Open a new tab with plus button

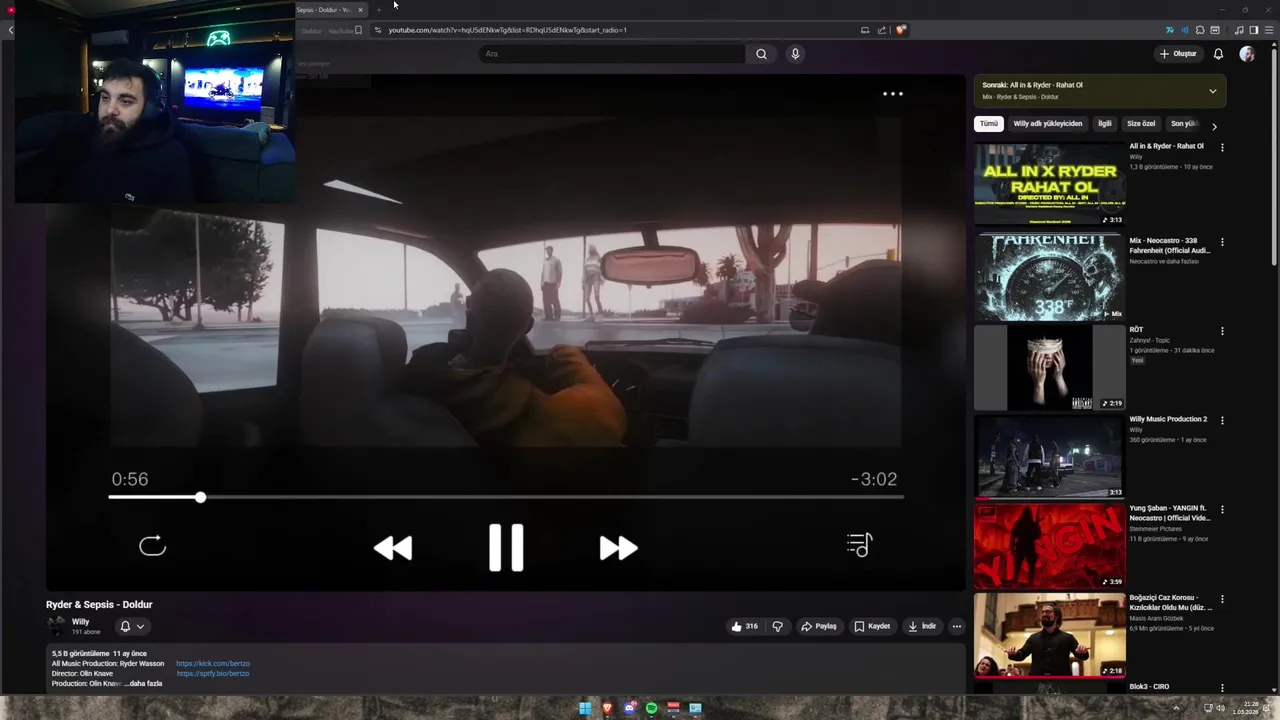click(x=379, y=10)
